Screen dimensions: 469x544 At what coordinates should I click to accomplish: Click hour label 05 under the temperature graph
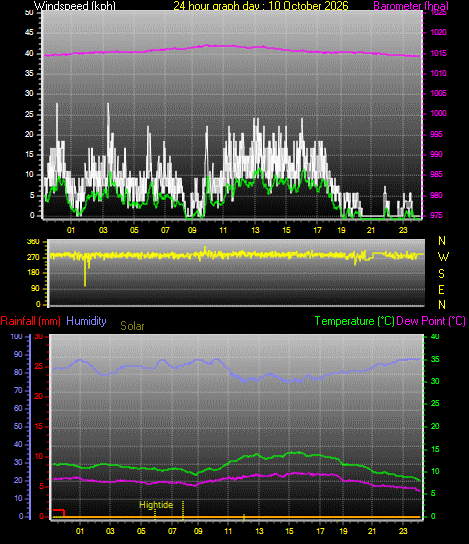pos(141,531)
